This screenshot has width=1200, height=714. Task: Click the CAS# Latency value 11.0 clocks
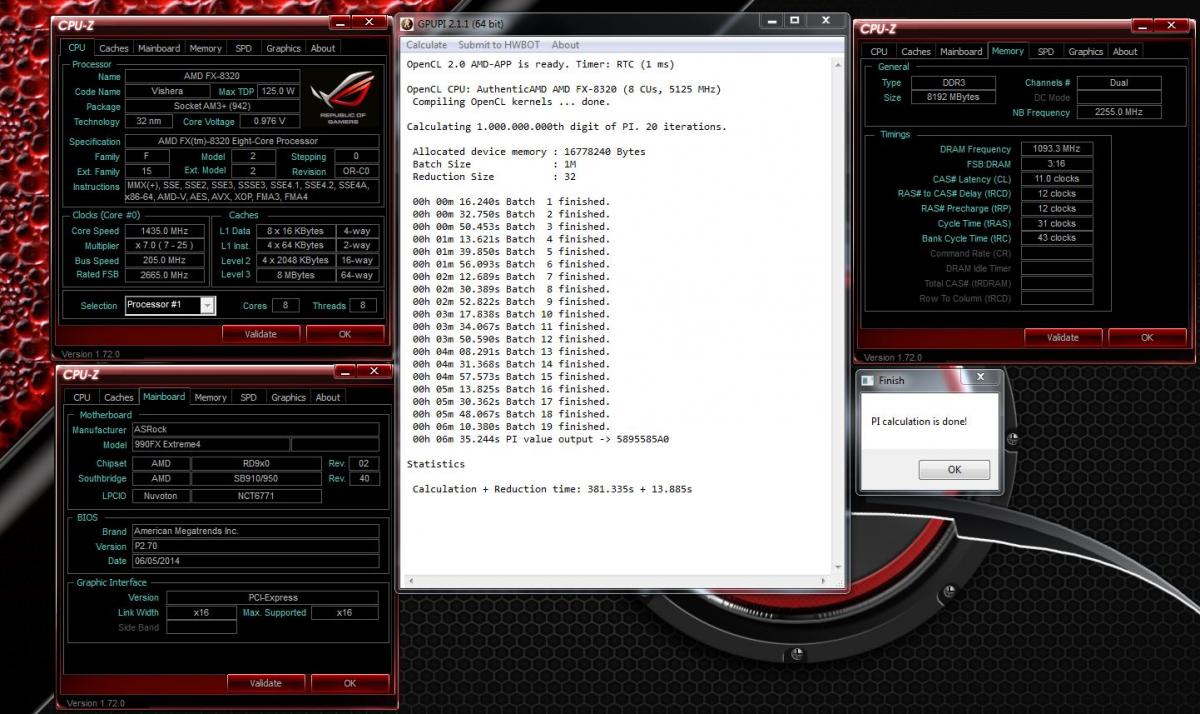[1056, 179]
